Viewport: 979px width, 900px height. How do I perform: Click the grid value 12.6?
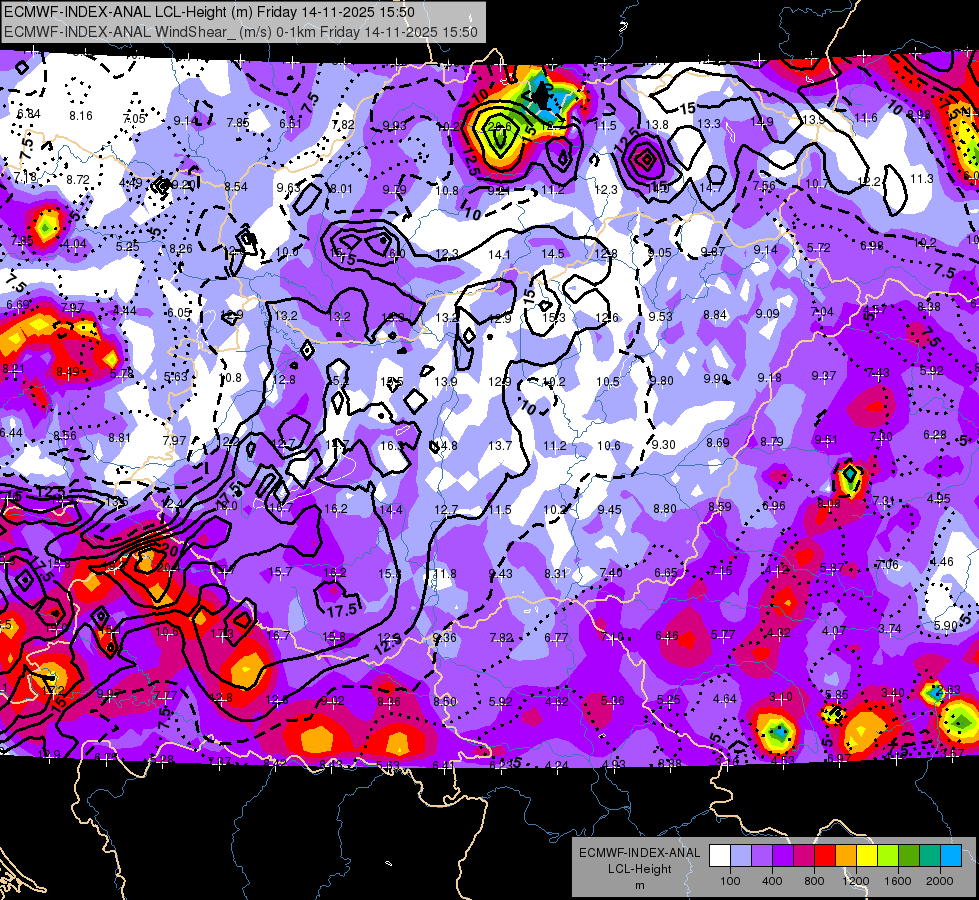coord(607,318)
